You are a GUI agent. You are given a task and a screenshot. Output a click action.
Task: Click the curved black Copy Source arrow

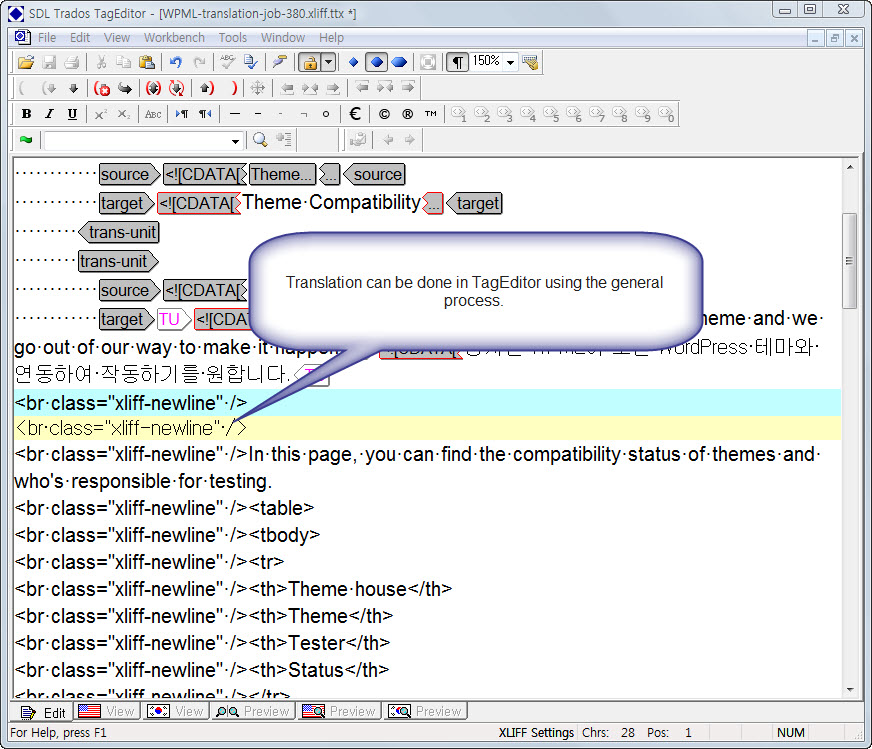click(x=125, y=88)
